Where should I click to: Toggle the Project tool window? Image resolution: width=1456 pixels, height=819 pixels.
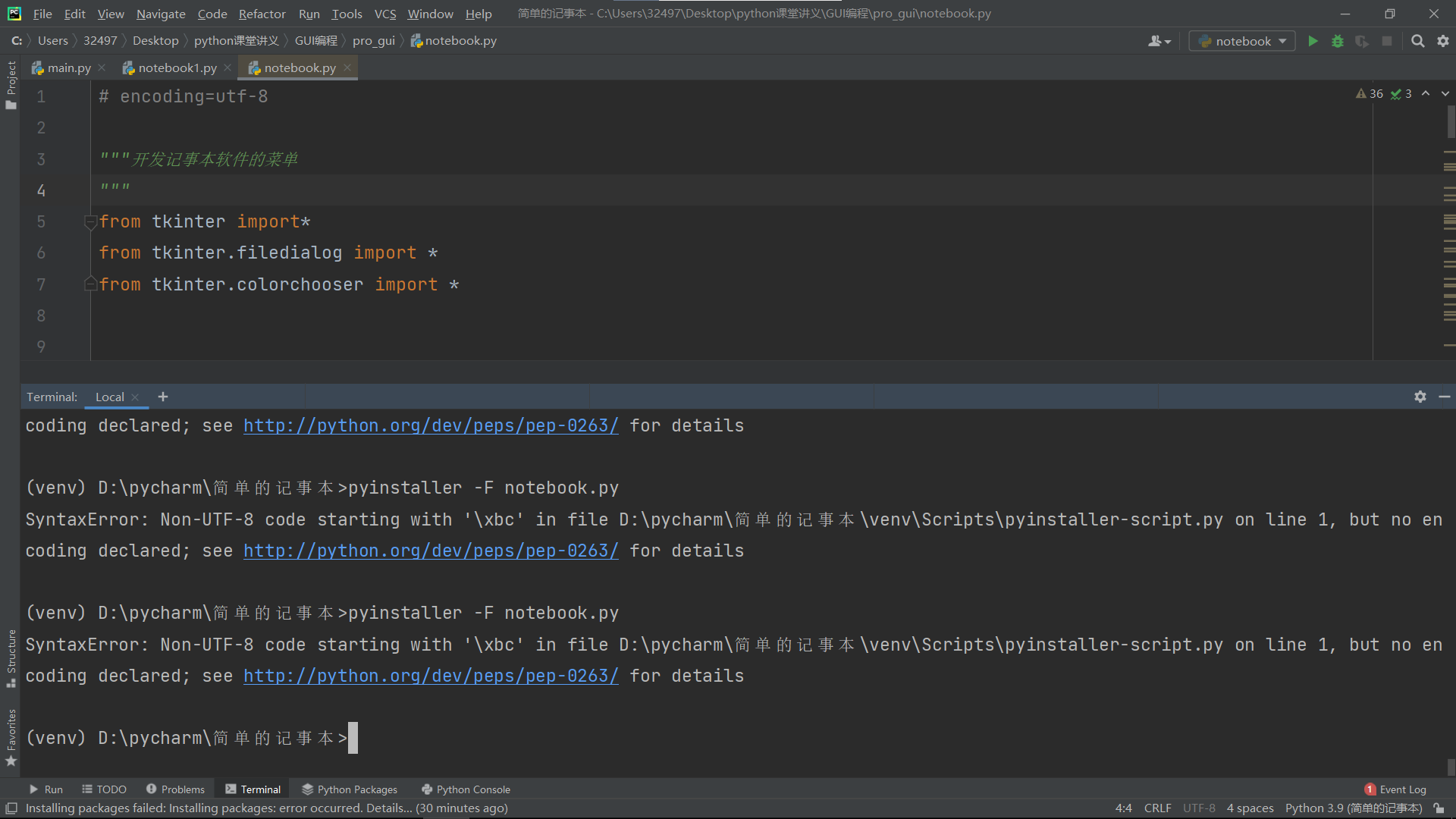(11, 84)
